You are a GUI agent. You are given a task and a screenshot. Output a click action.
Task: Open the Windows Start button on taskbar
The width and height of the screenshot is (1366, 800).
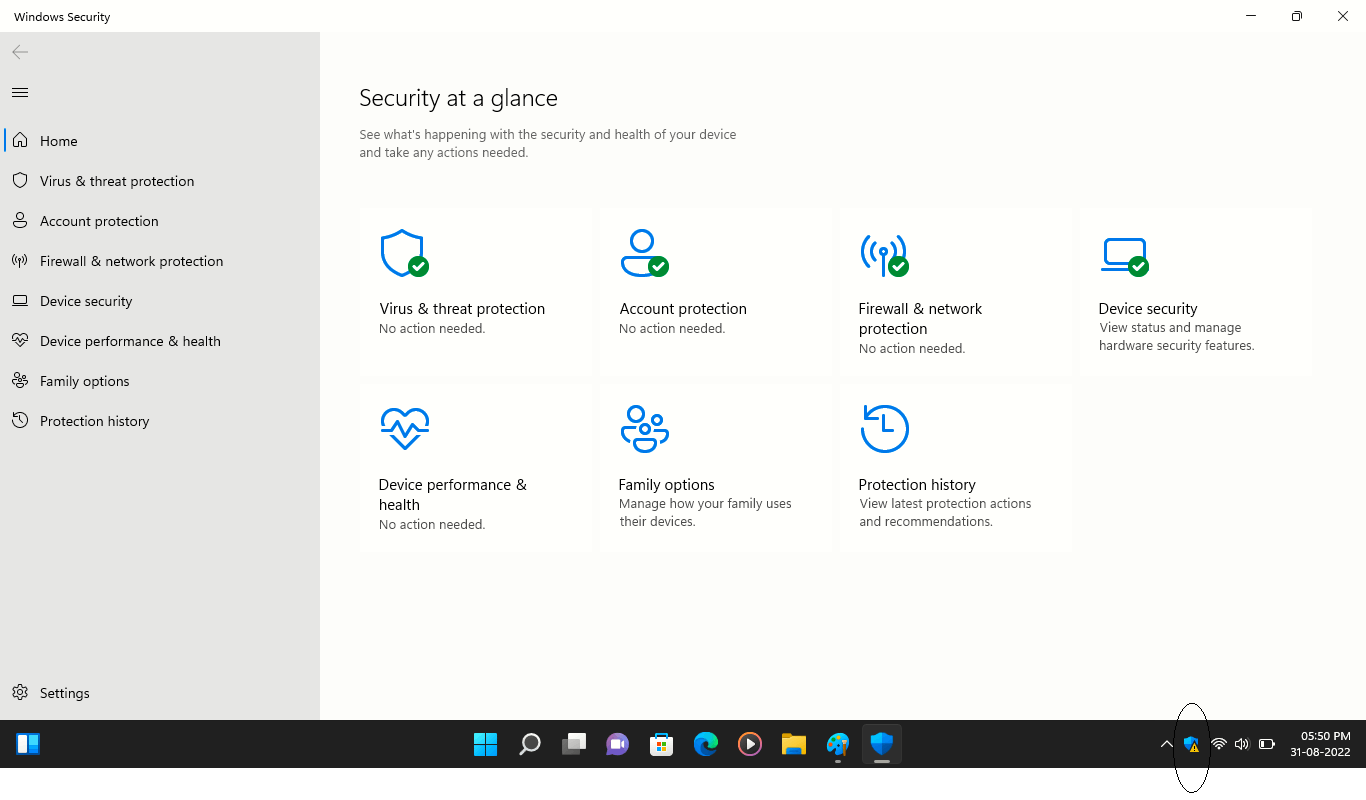486,744
